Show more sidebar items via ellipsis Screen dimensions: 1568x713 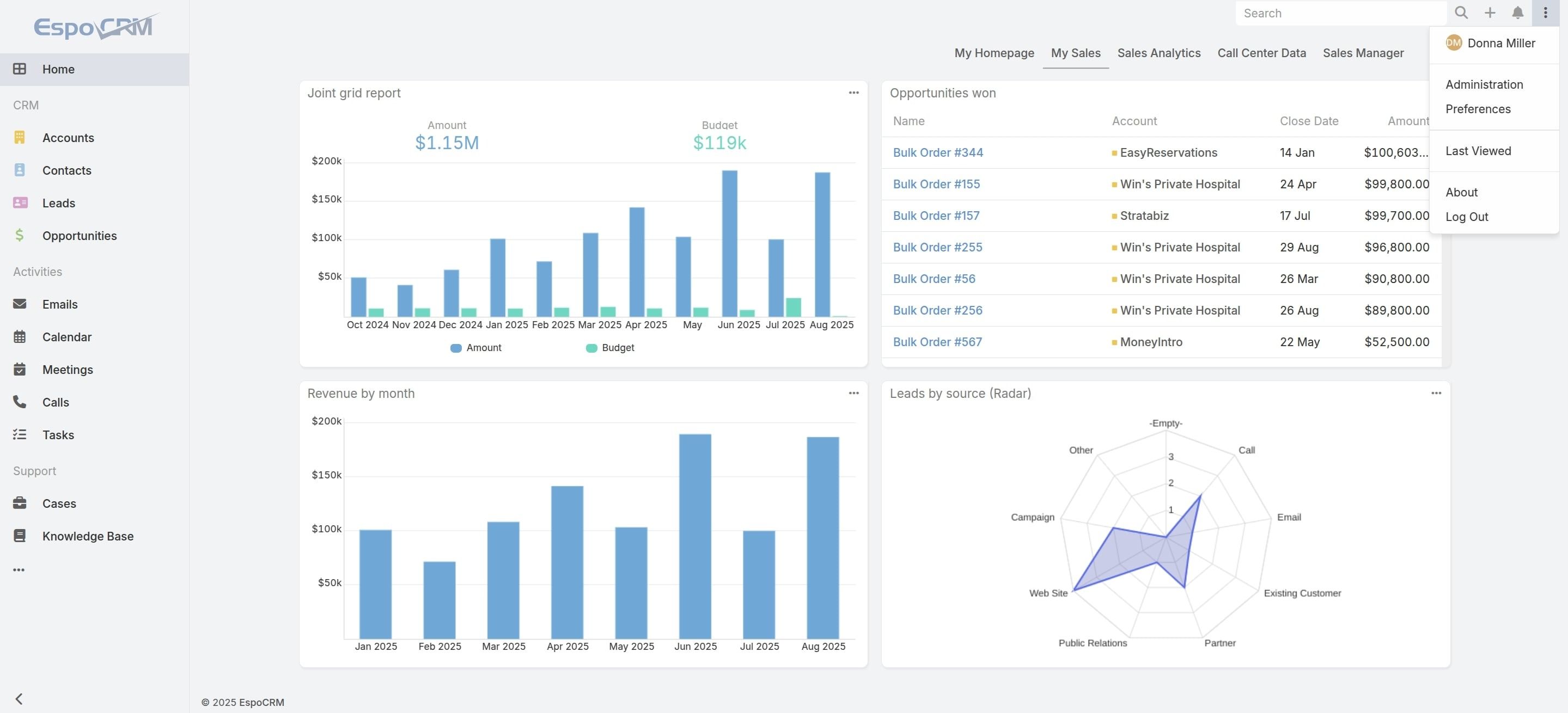(x=19, y=570)
